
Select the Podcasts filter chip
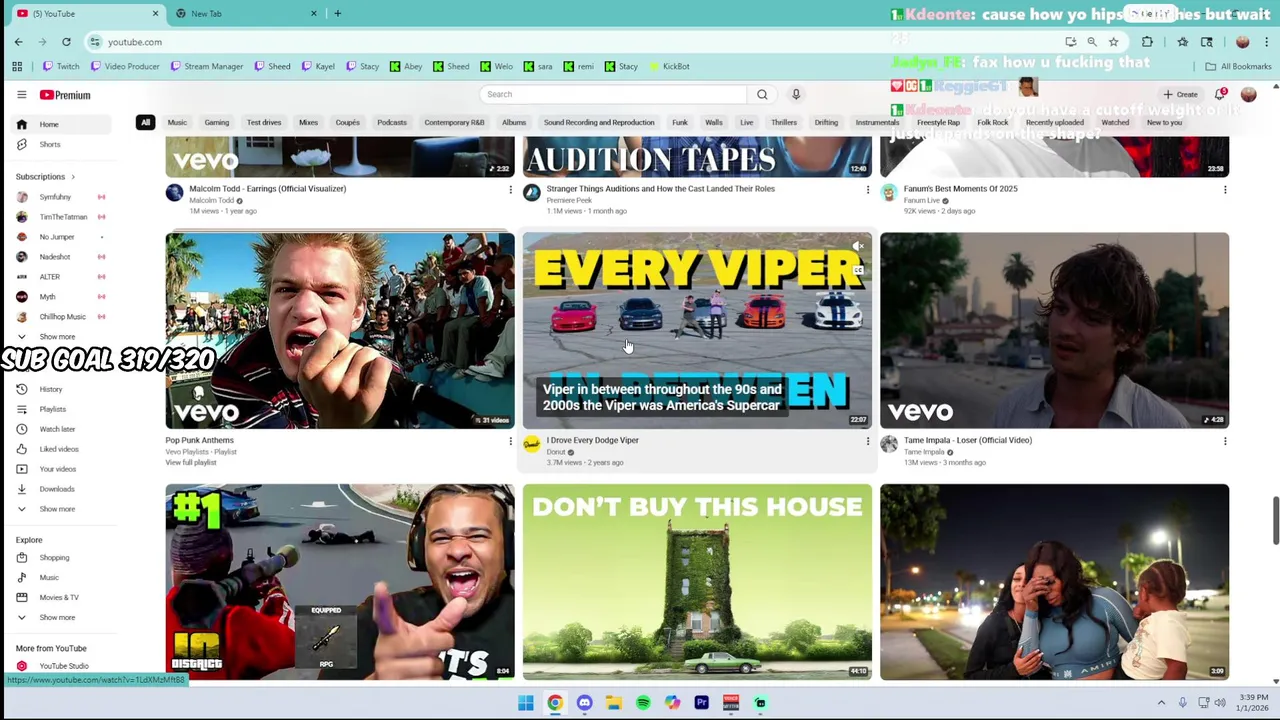[x=392, y=122]
